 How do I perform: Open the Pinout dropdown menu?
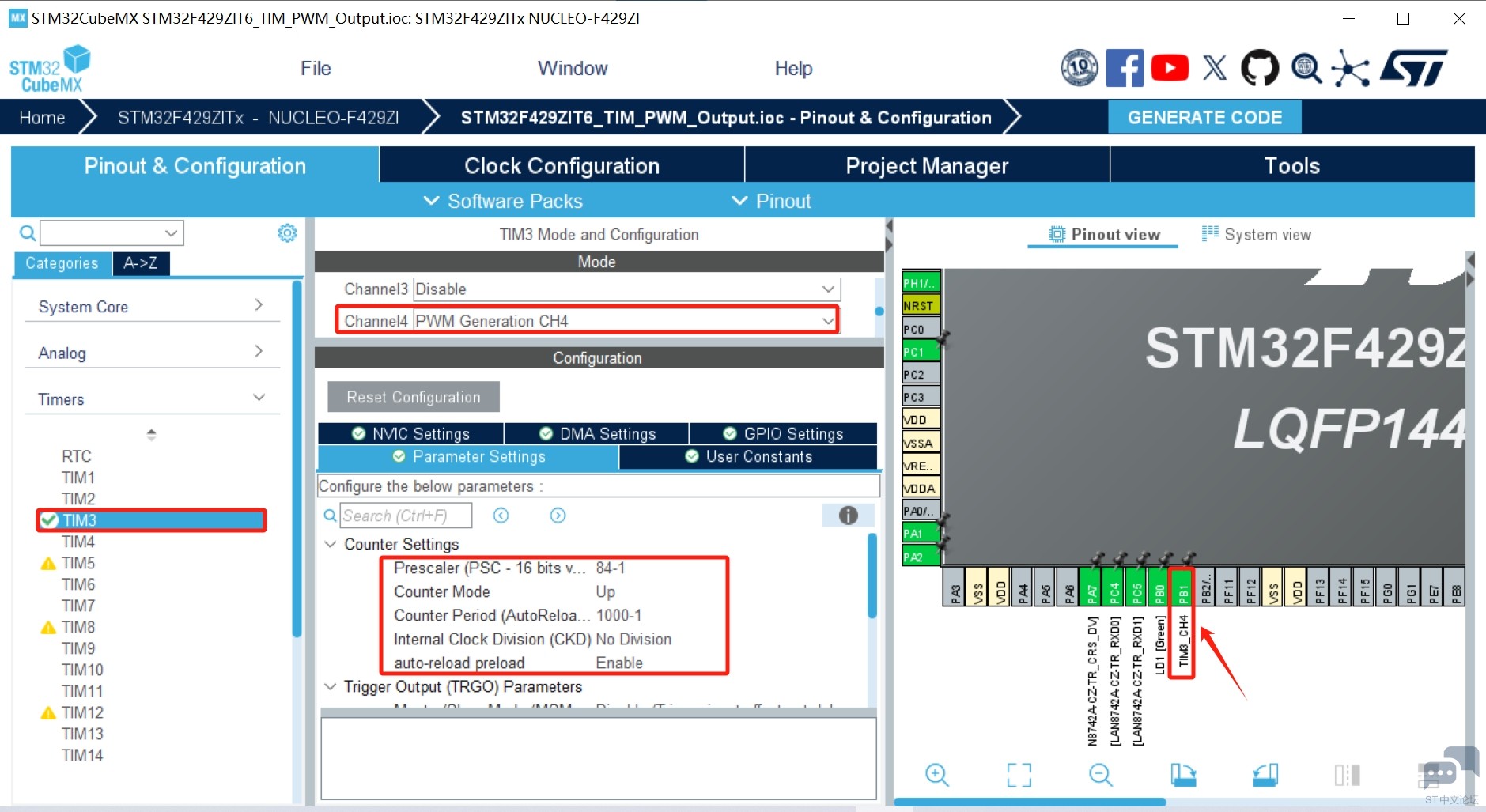click(772, 201)
